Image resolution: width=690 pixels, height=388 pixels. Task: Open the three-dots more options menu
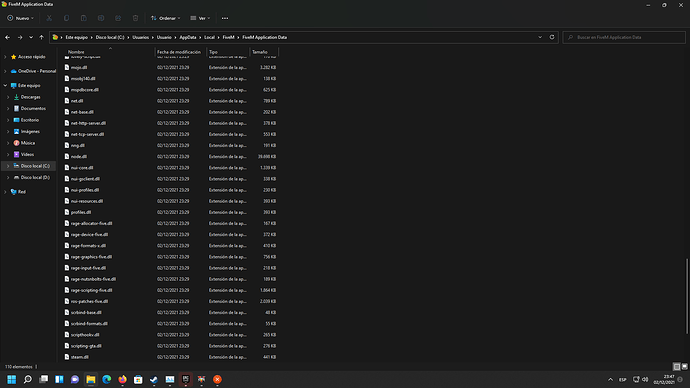pyautogui.click(x=225, y=18)
